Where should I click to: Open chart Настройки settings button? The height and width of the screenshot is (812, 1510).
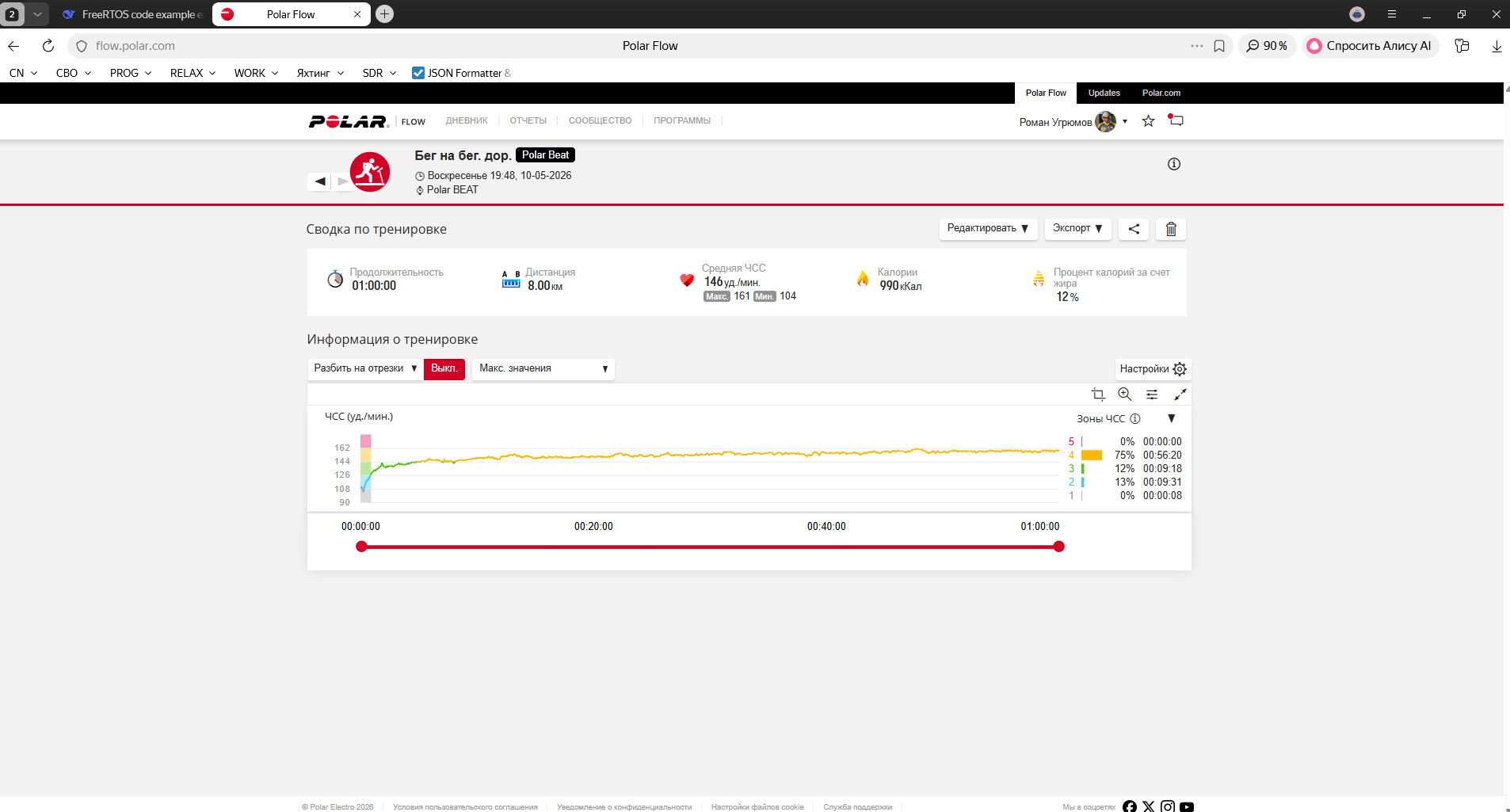click(x=1153, y=369)
